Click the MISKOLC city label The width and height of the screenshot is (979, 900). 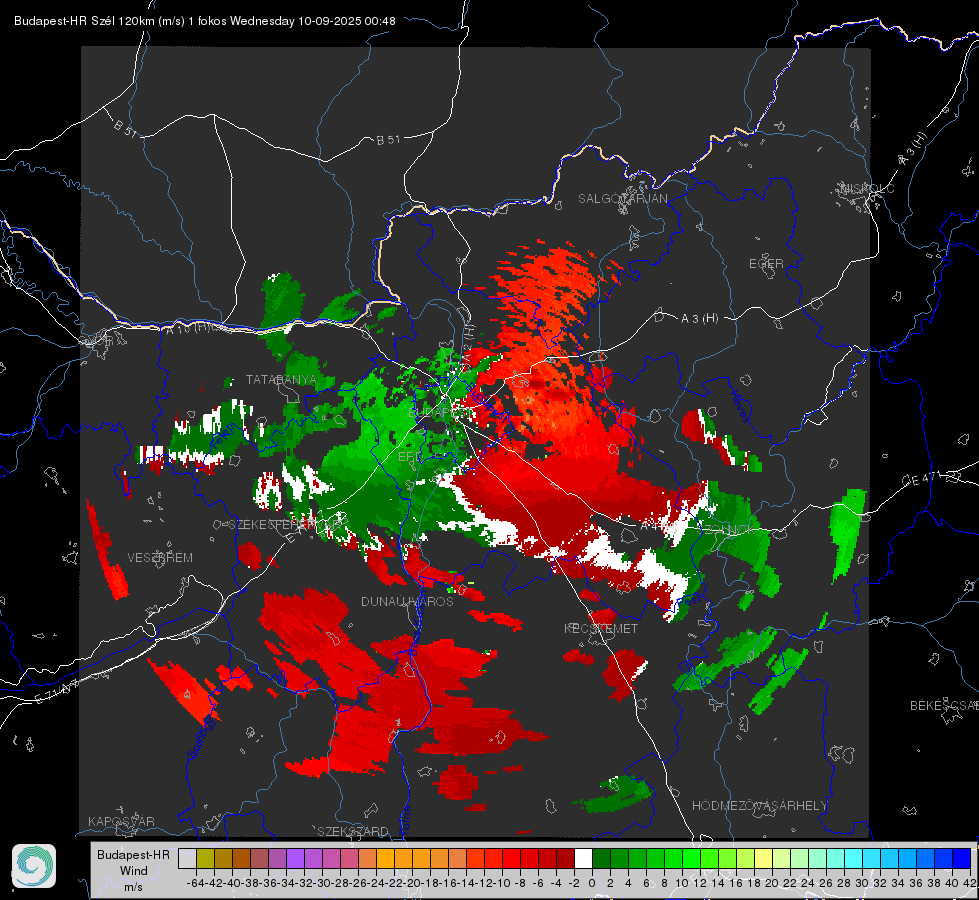pyautogui.click(x=867, y=188)
